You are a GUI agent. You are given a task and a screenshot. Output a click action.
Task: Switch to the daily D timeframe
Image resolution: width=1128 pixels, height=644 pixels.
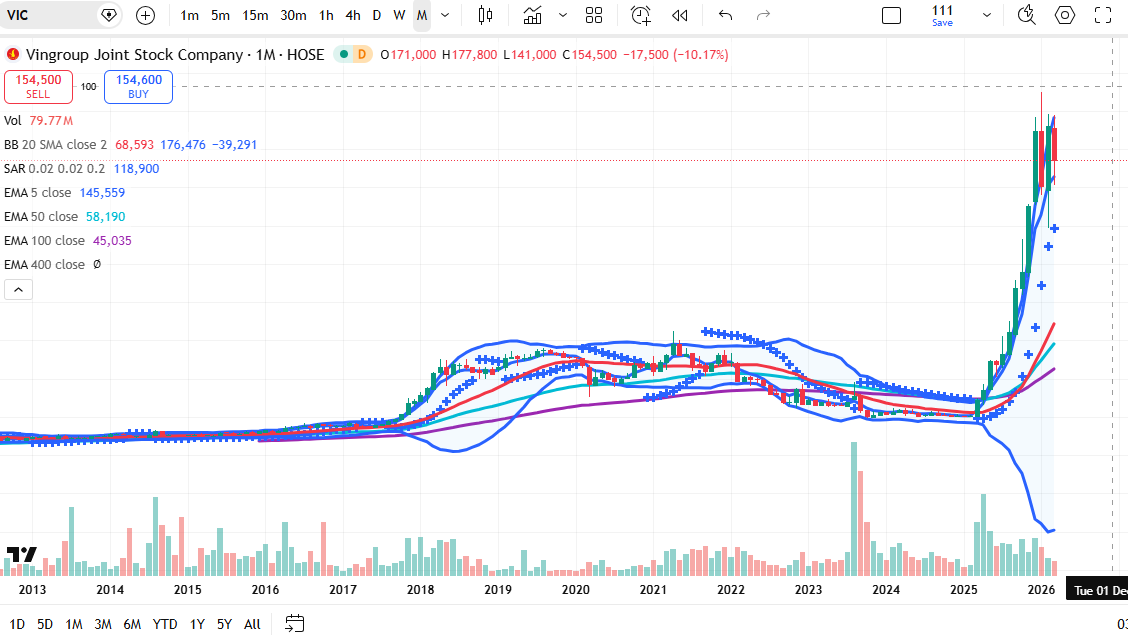pyautogui.click(x=376, y=15)
